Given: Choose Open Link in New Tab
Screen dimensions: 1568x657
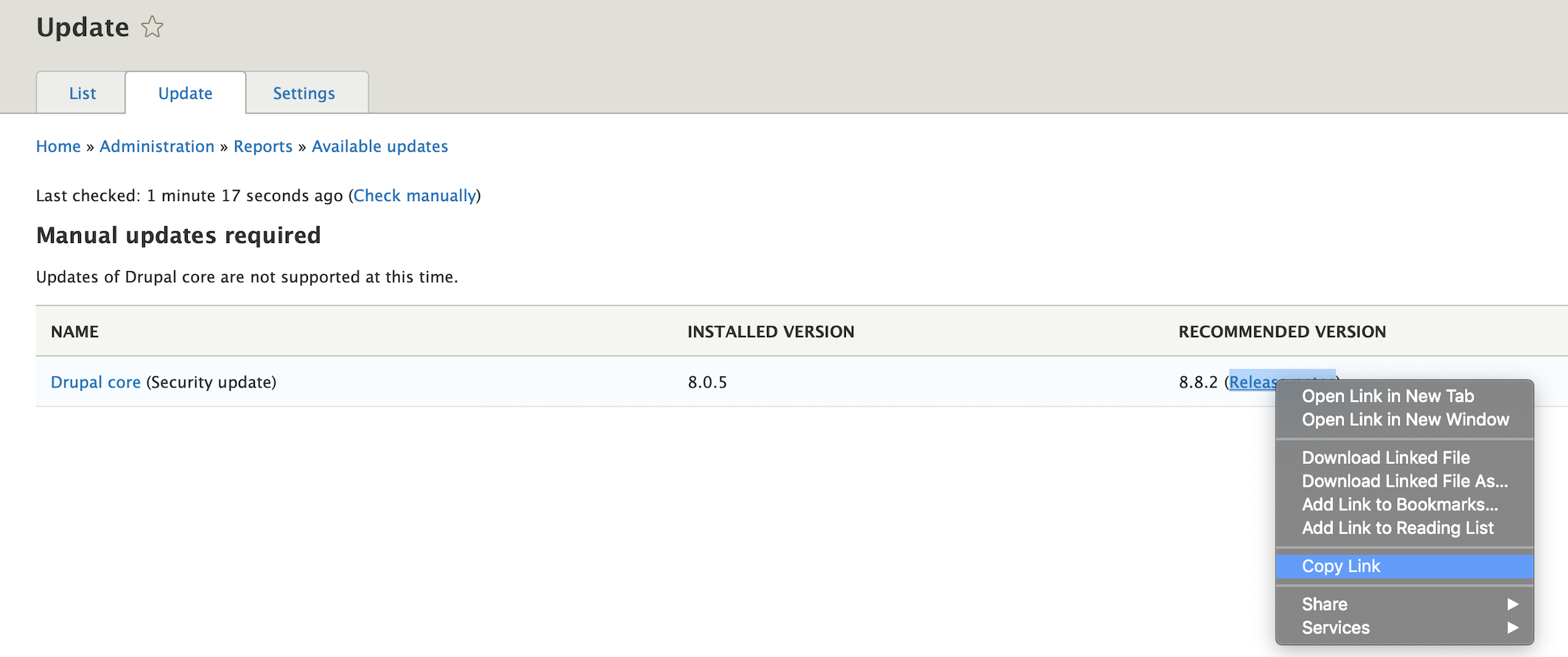Looking at the screenshot, I should tap(1387, 396).
